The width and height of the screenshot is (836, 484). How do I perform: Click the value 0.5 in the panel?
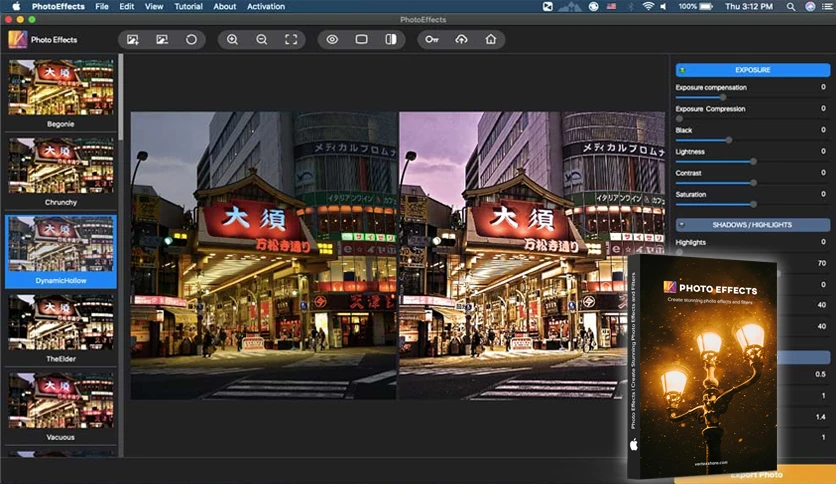[820, 374]
